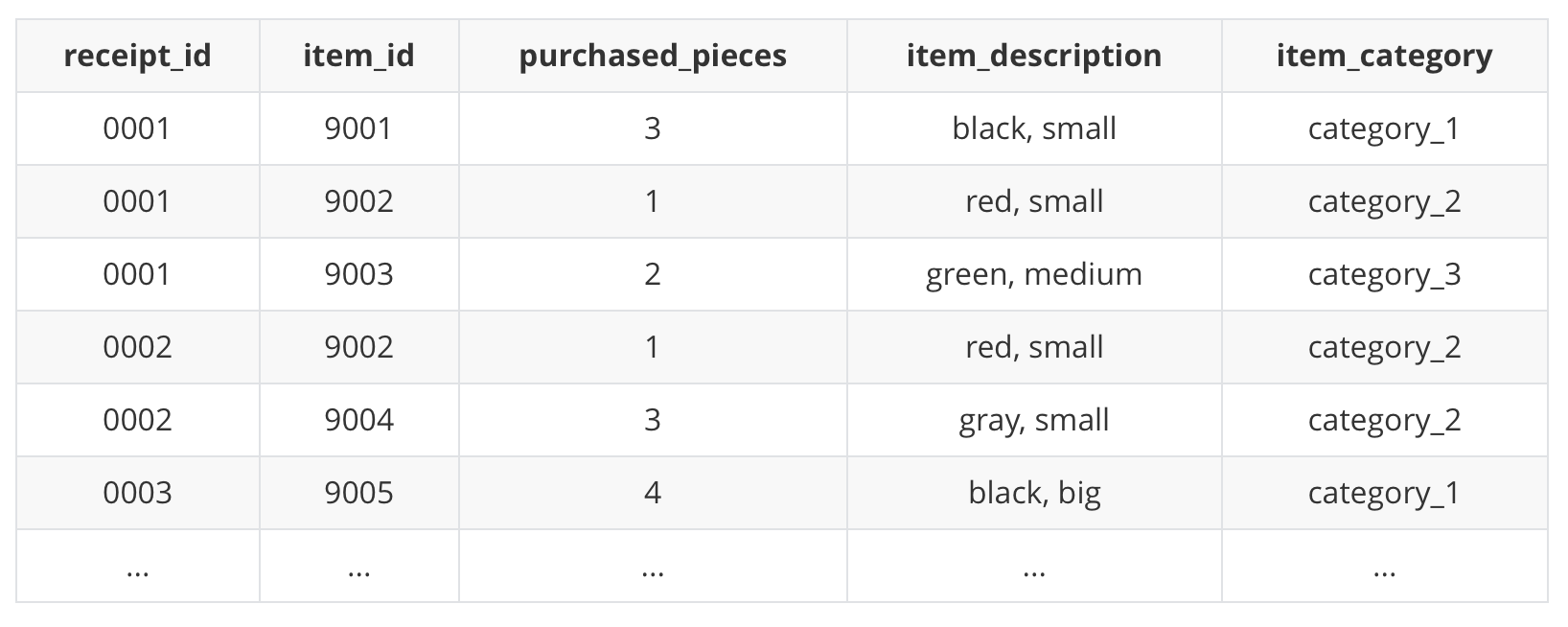Select item_id cell 9001
Screen dimensions: 1568x627
[358, 128]
